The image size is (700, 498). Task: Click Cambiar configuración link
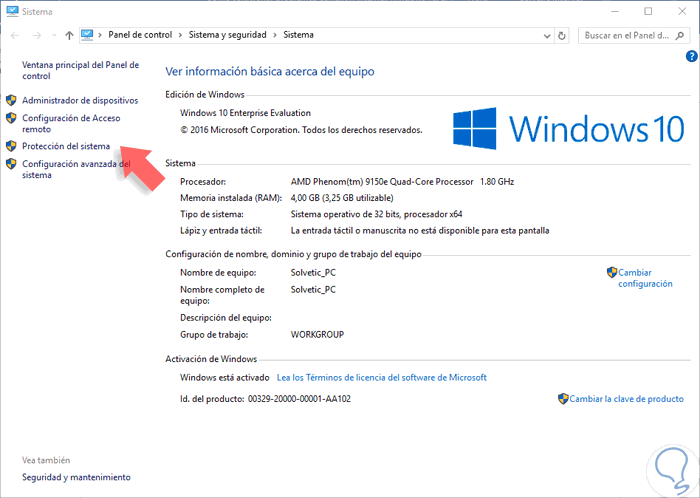pos(645,278)
